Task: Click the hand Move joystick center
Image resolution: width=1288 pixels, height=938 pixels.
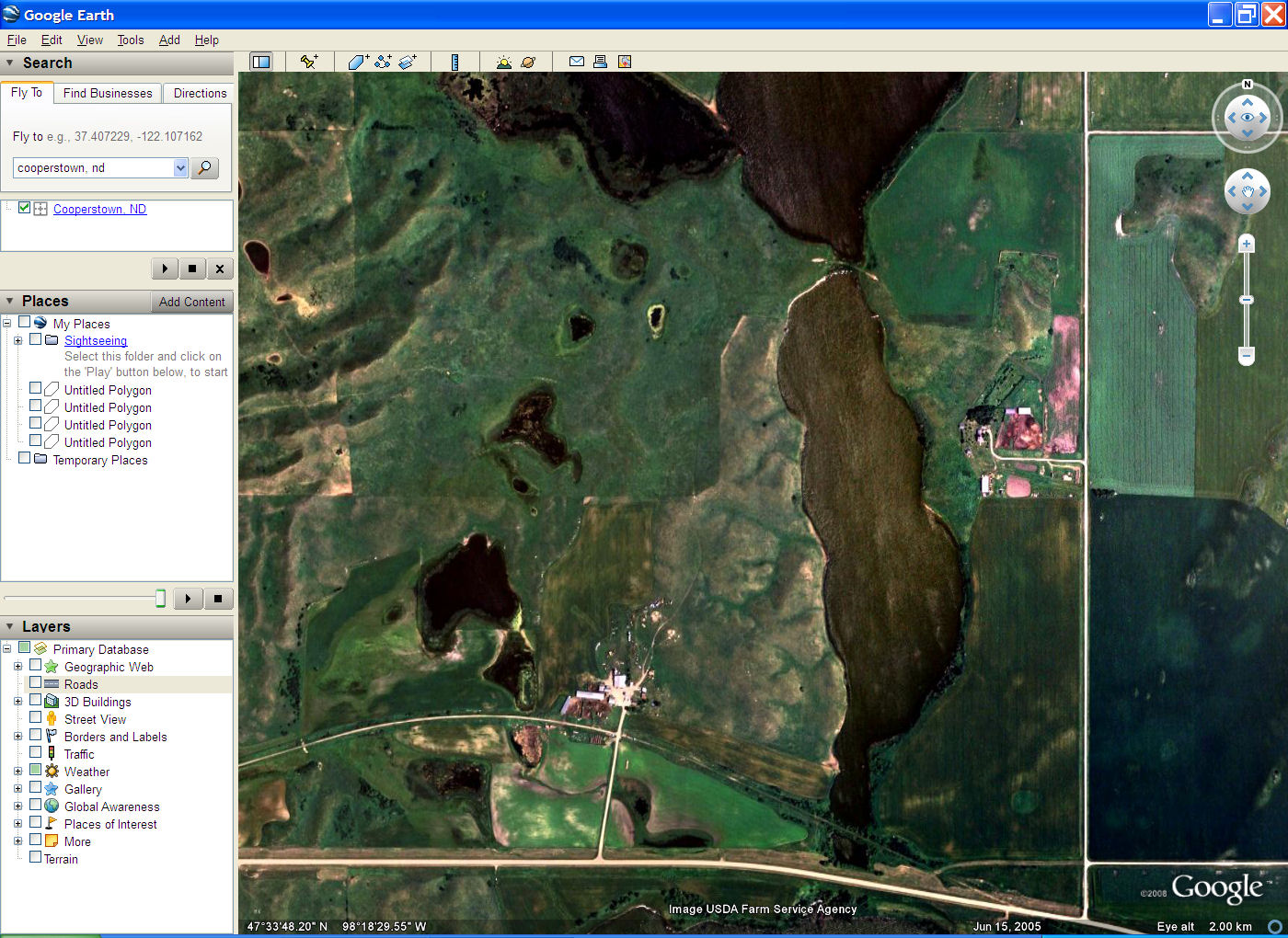Action: tap(1248, 191)
